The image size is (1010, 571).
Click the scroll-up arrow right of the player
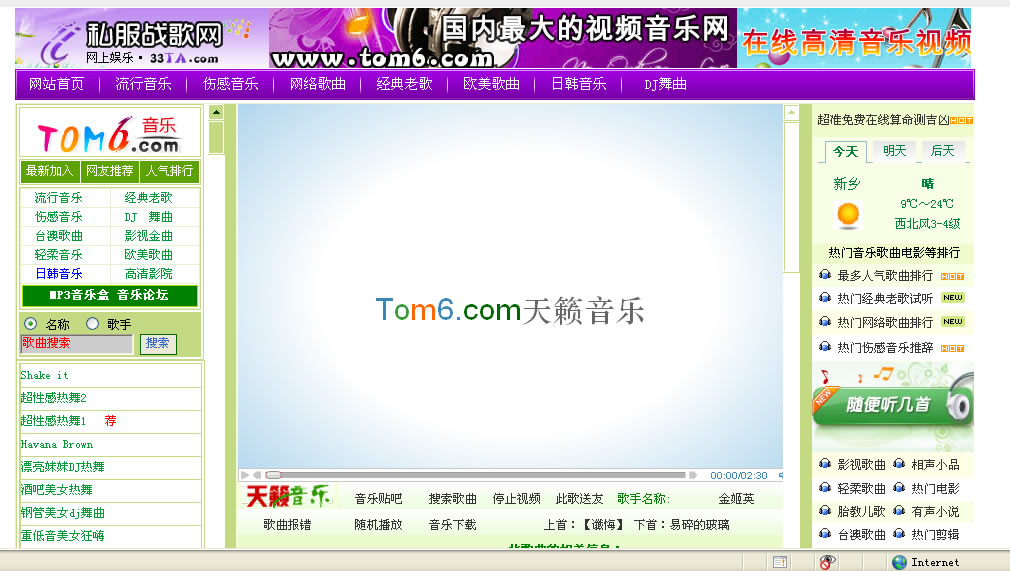tap(791, 113)
